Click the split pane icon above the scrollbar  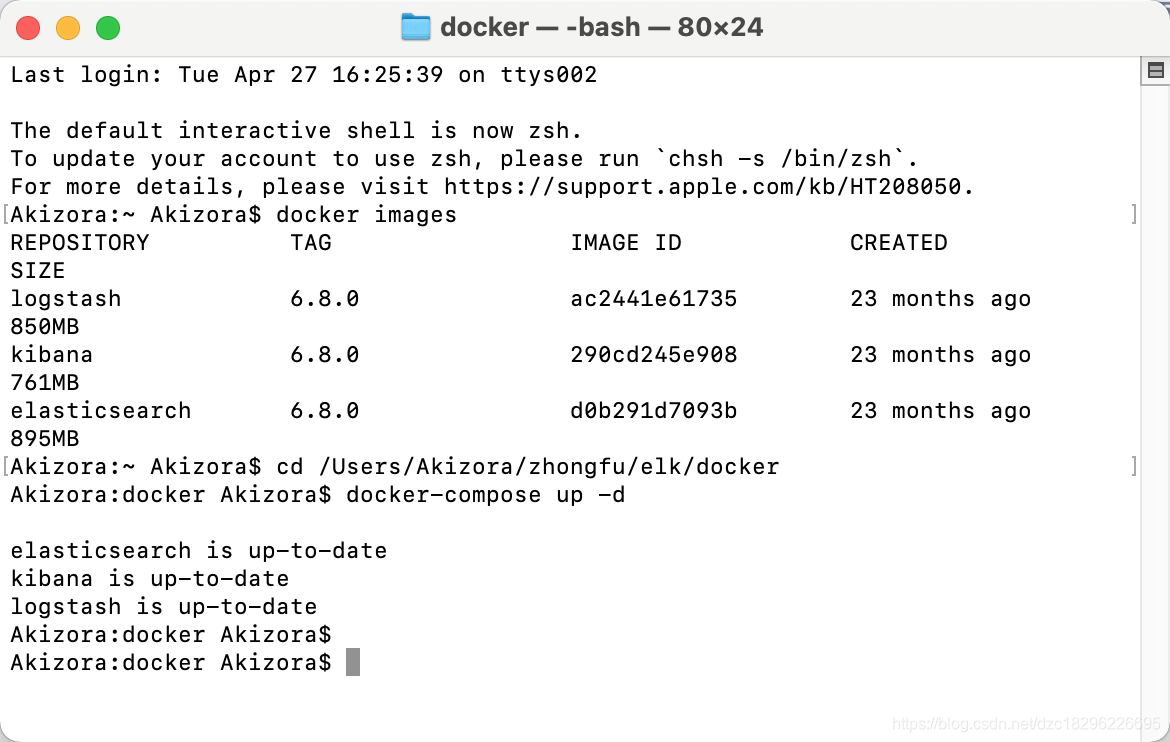click(1156, 71)
